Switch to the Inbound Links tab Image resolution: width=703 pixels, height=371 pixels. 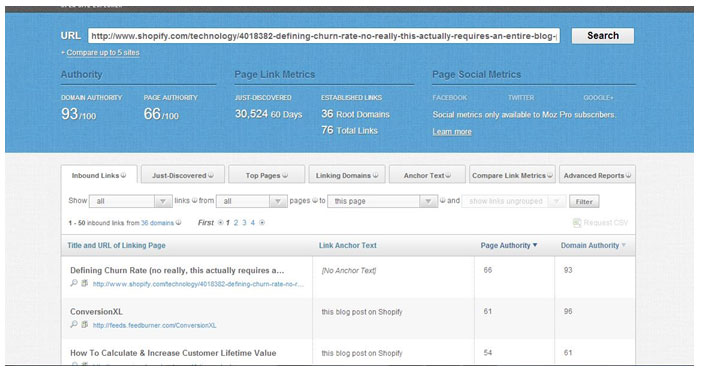pyautogui.click(x=99, y=175)
